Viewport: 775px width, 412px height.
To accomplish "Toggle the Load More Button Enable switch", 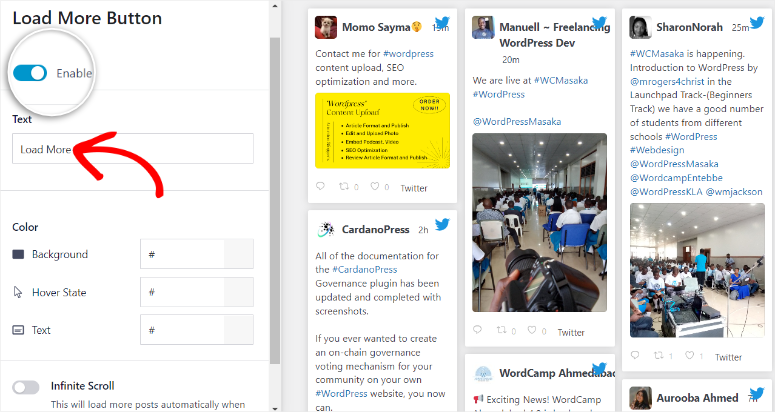I will [30, 73].
